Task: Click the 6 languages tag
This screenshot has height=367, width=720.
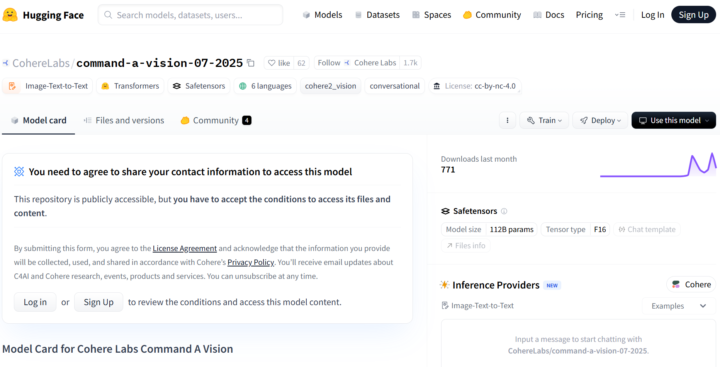Action: point(264,86)
